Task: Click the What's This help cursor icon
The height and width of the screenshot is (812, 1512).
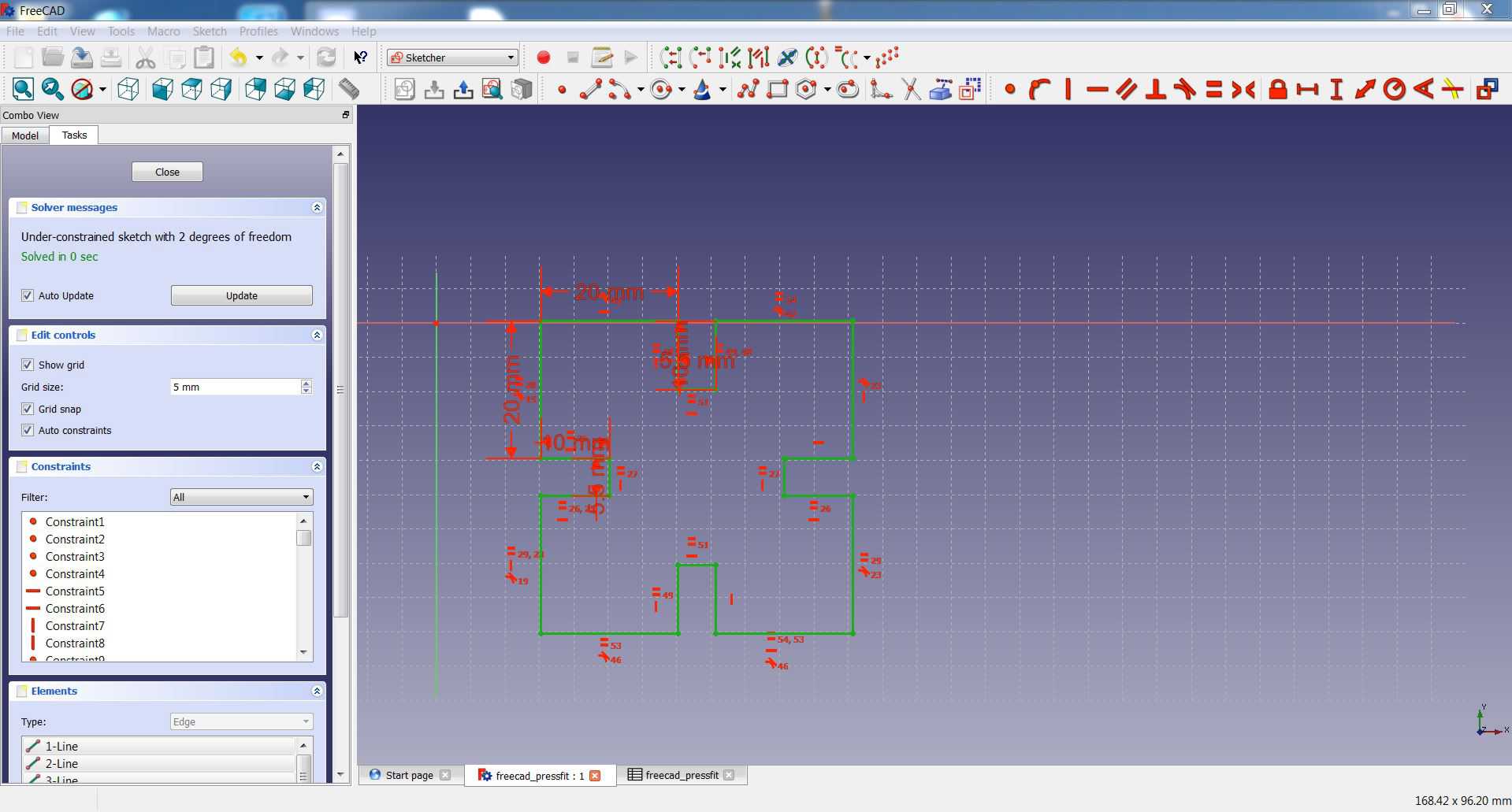Action: pos(360,57)
